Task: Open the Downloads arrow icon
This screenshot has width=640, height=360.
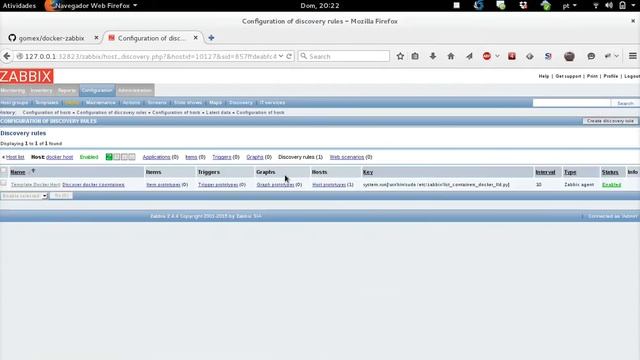Action: click(433, 56)
